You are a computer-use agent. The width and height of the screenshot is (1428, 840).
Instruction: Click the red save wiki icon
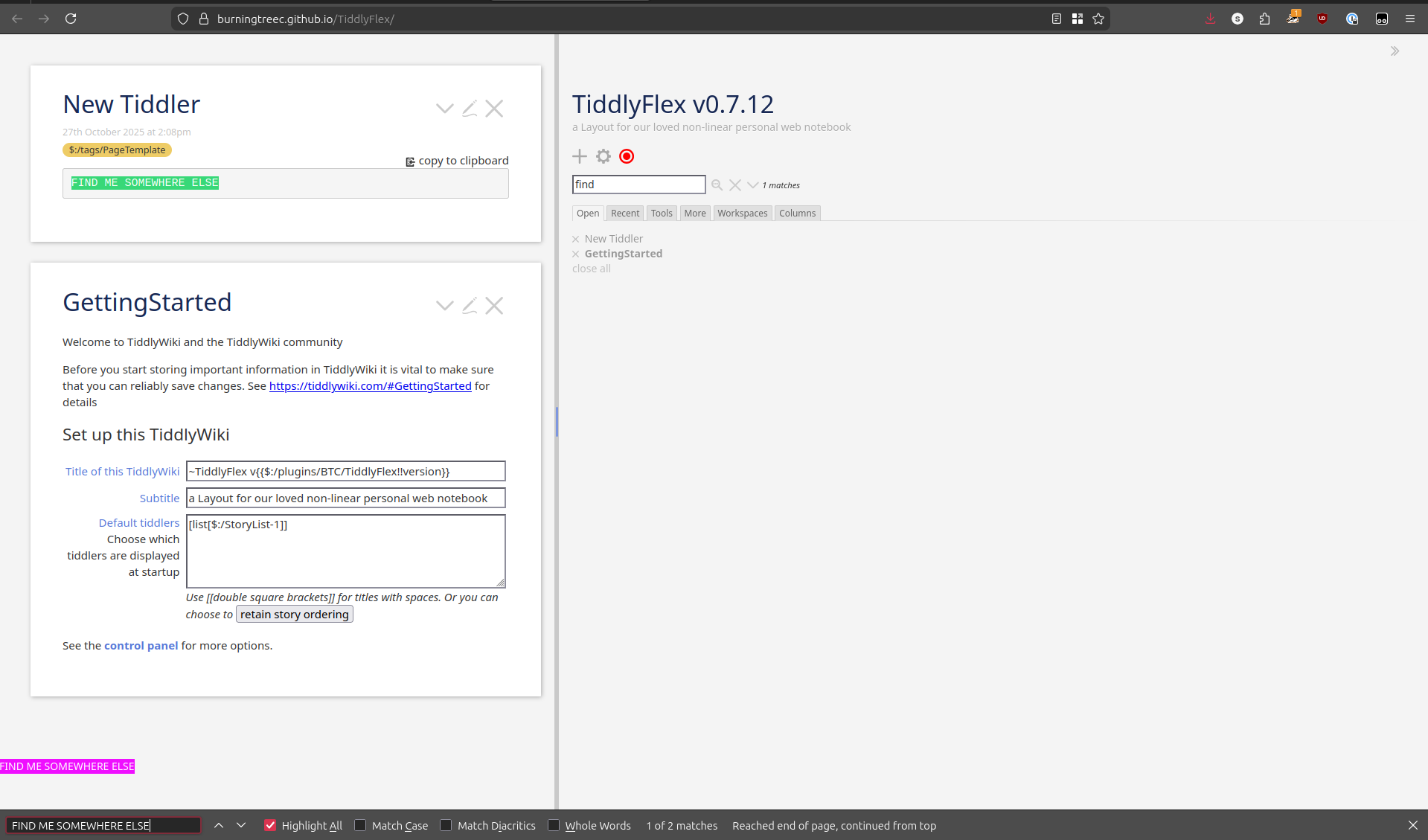pyautogui.click(x=627, y=156)
